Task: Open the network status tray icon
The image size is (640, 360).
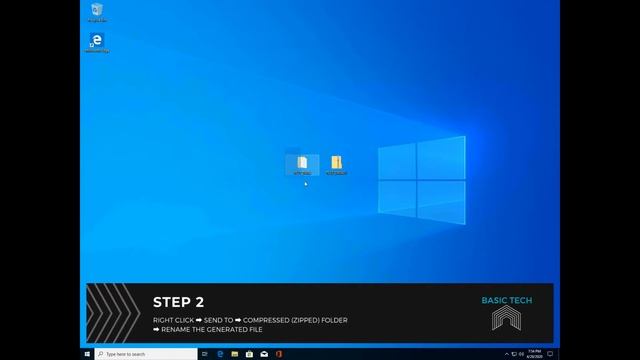Action: point(514,354)
